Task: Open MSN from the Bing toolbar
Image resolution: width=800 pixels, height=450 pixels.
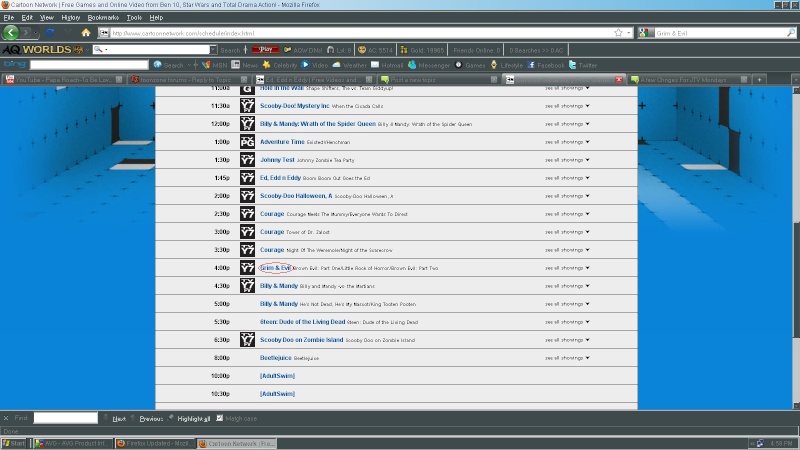Action: (x=215, y=65)
